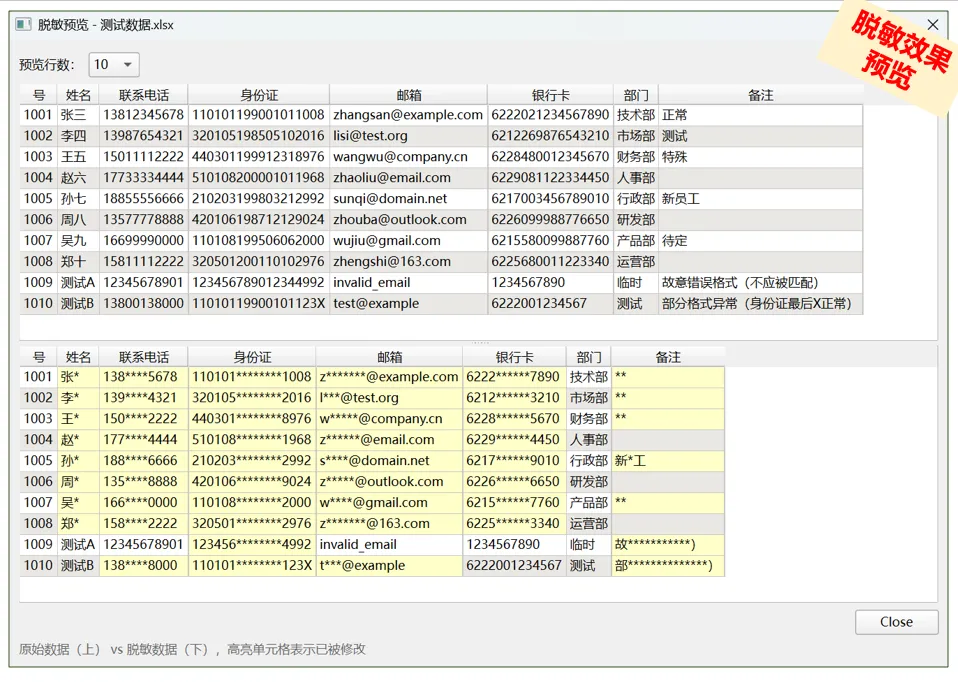
Task: Select masked department cell 研发部
Action: point(589,482)
